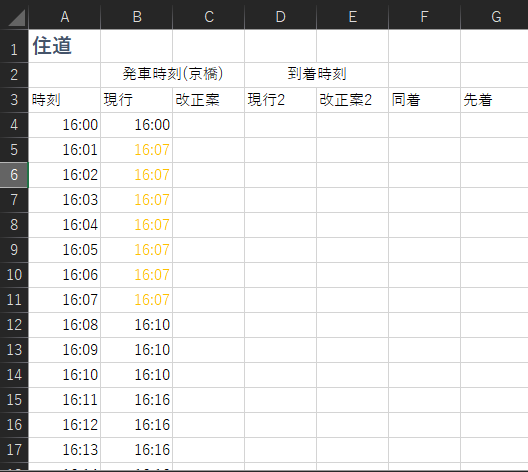Click orange 16:07 in row 5
The image size is (528, 472).
[x=137, y=150]
